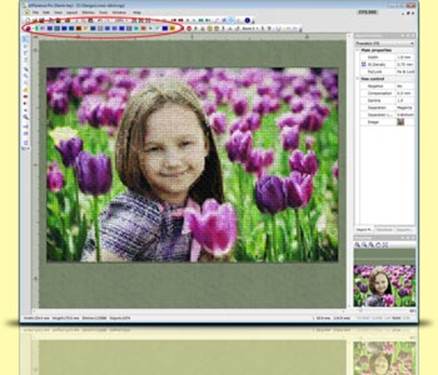Screen dimensions: 438x375
Task: Select the arrow tool atop the left vertical toolbox
Action: pos(26,39)
